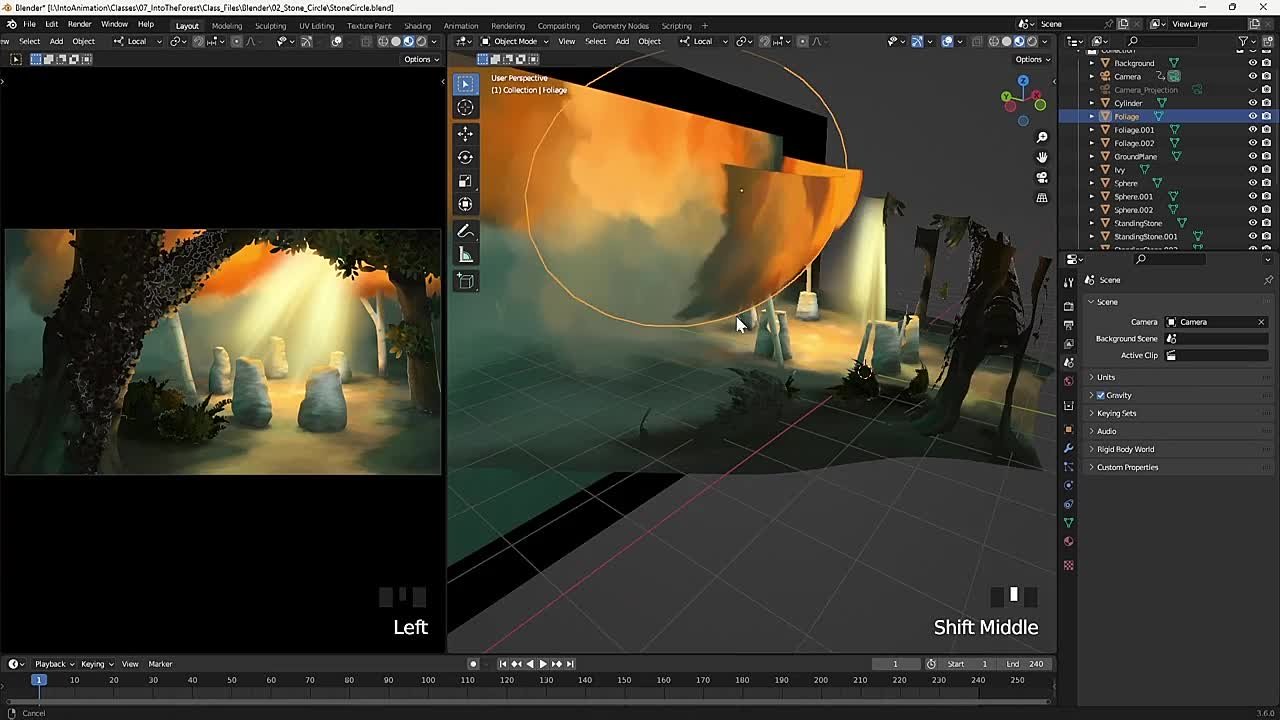
Task: Switch orthographic/perspective grid icon
Action: [1042, 198]
